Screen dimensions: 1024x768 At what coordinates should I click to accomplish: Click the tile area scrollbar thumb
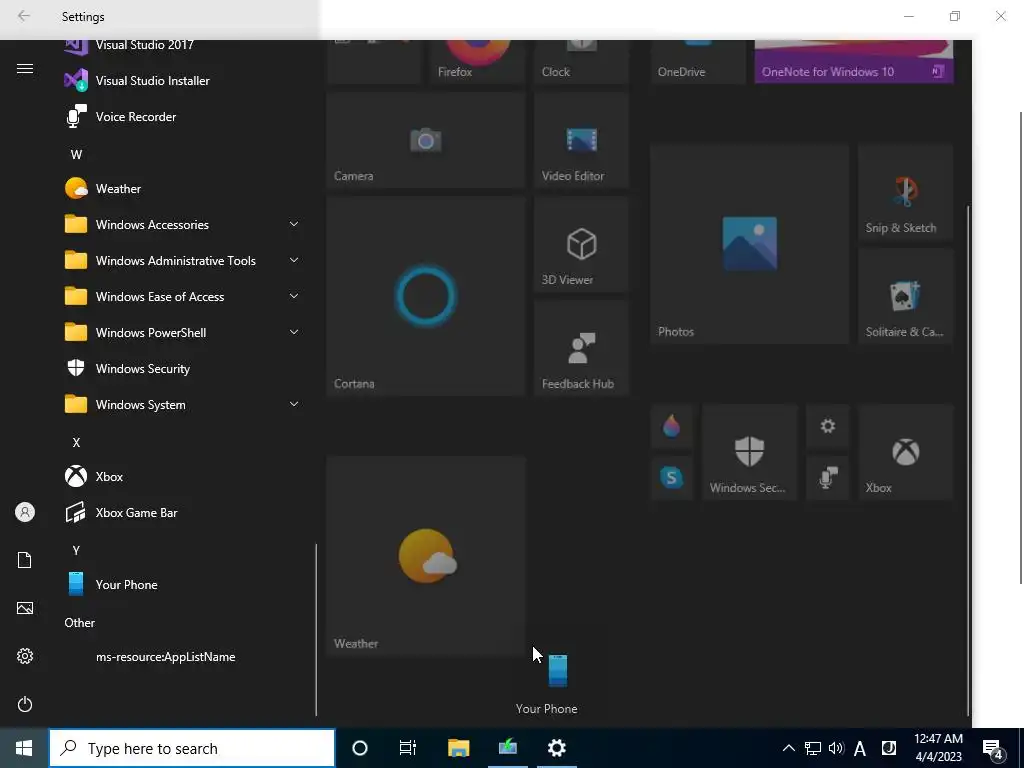967,460
